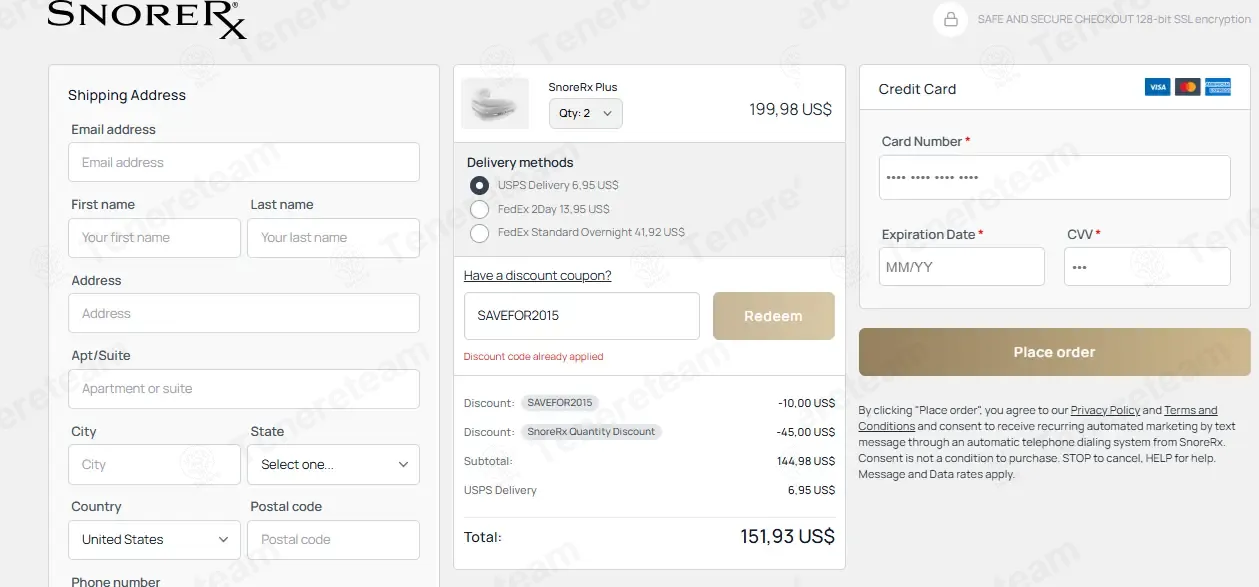Focus the Card Number field
The height and width of the screenshot is (587, 1259).
coord(1055,178)
